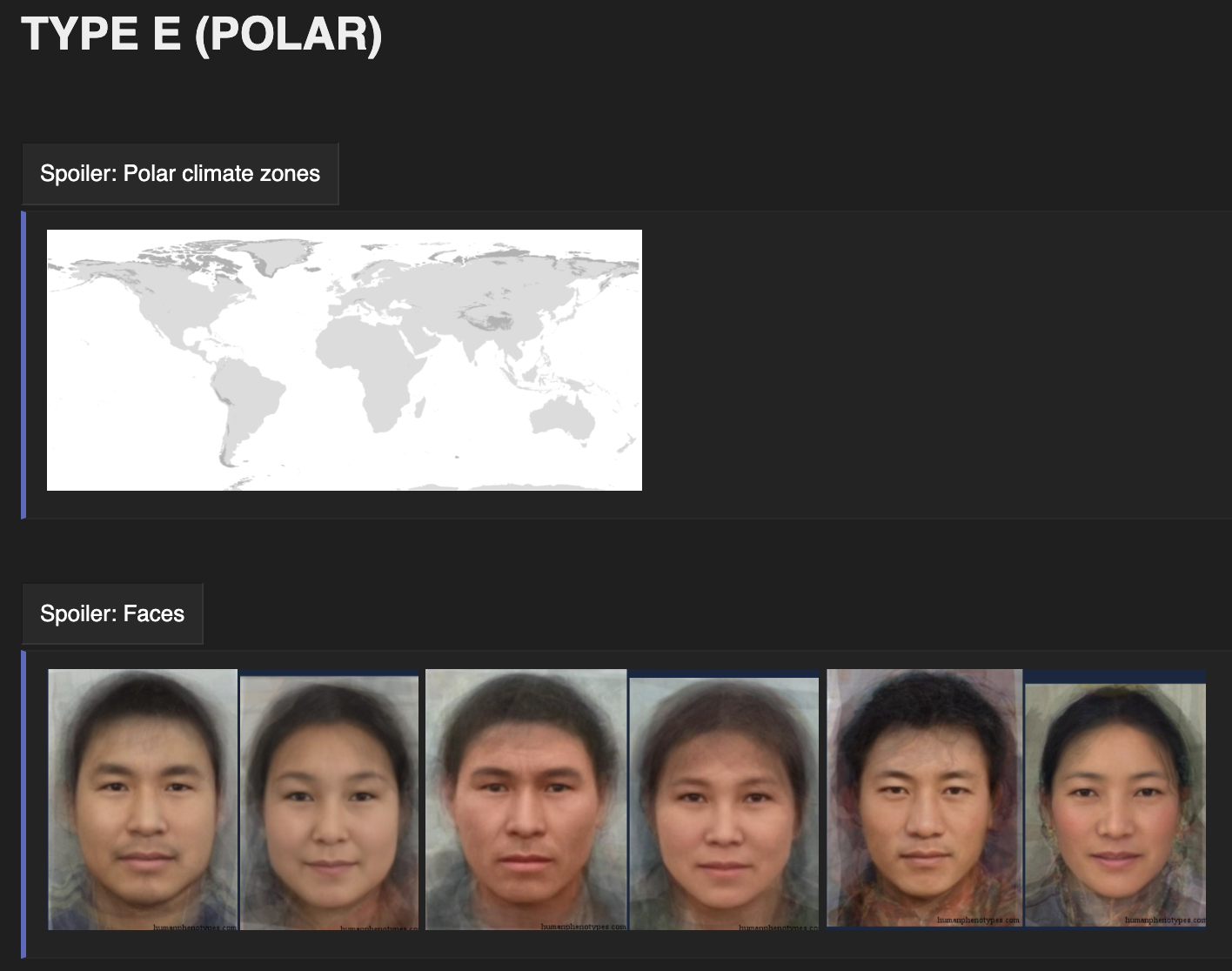This screenshot has height=971, width=1232.
Task: Click the TYPE E (POLAR) heading
Action: [x=202, y=35]
